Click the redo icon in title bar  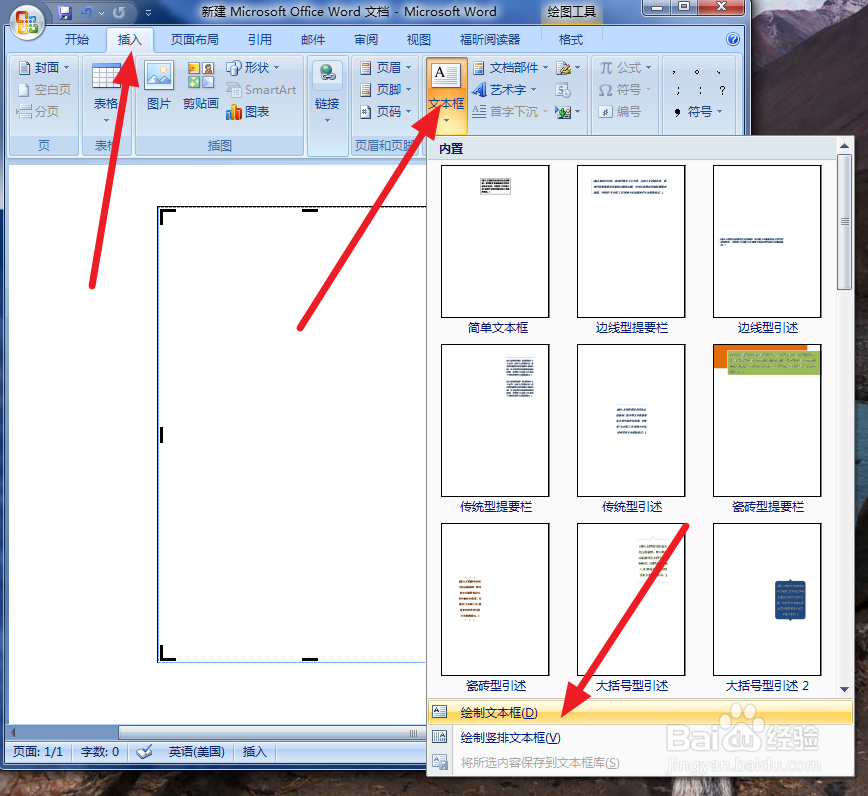click(x=118, y=12)
